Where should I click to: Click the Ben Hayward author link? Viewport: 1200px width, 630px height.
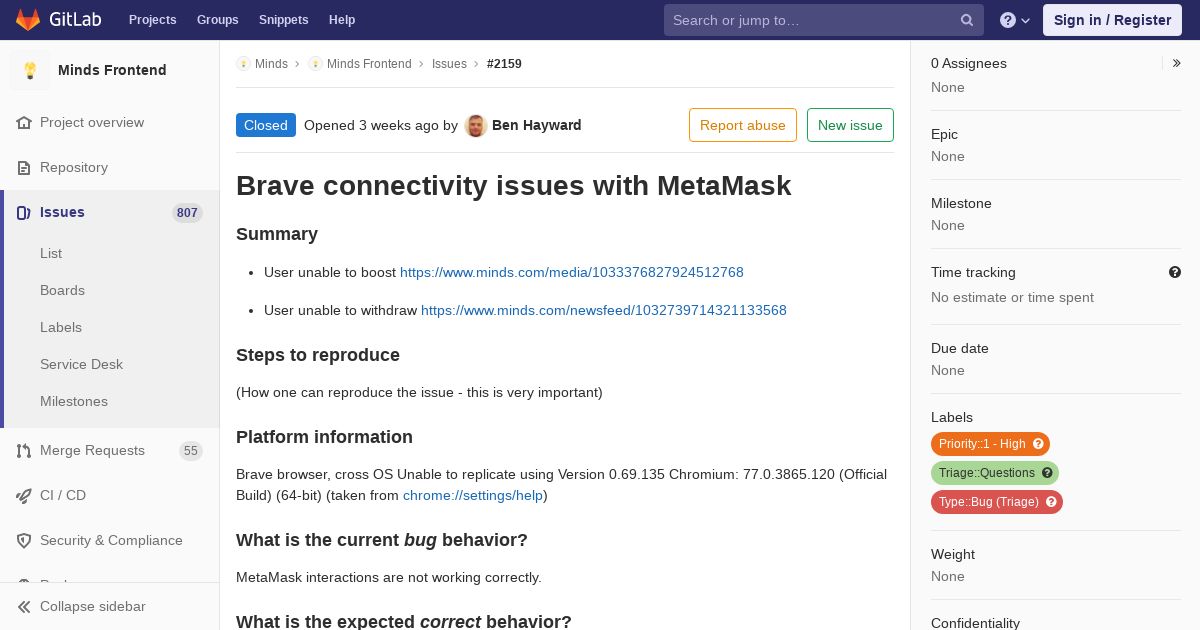click(537, 126)
